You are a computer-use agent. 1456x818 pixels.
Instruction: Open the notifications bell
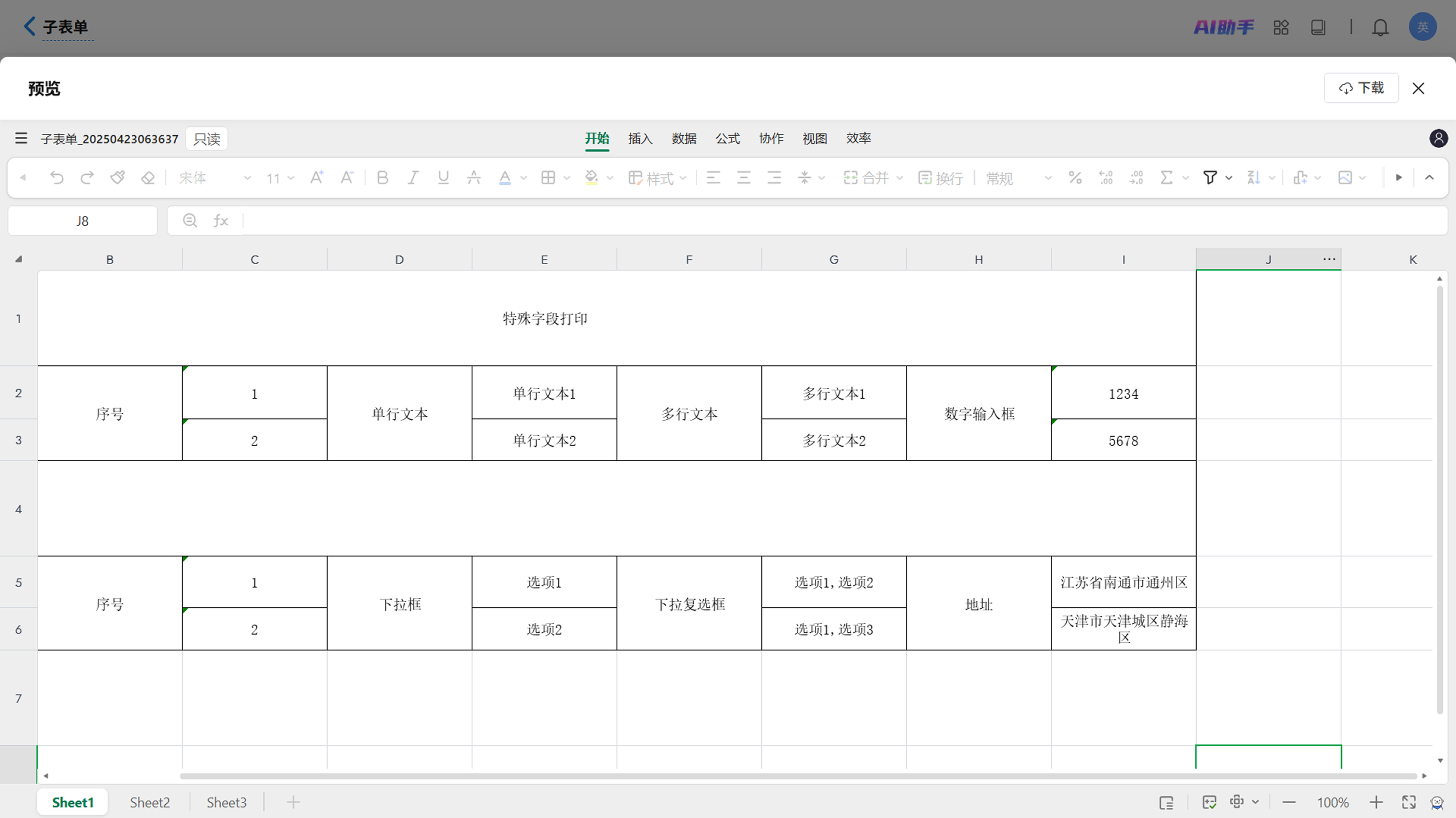point(1380,27)
